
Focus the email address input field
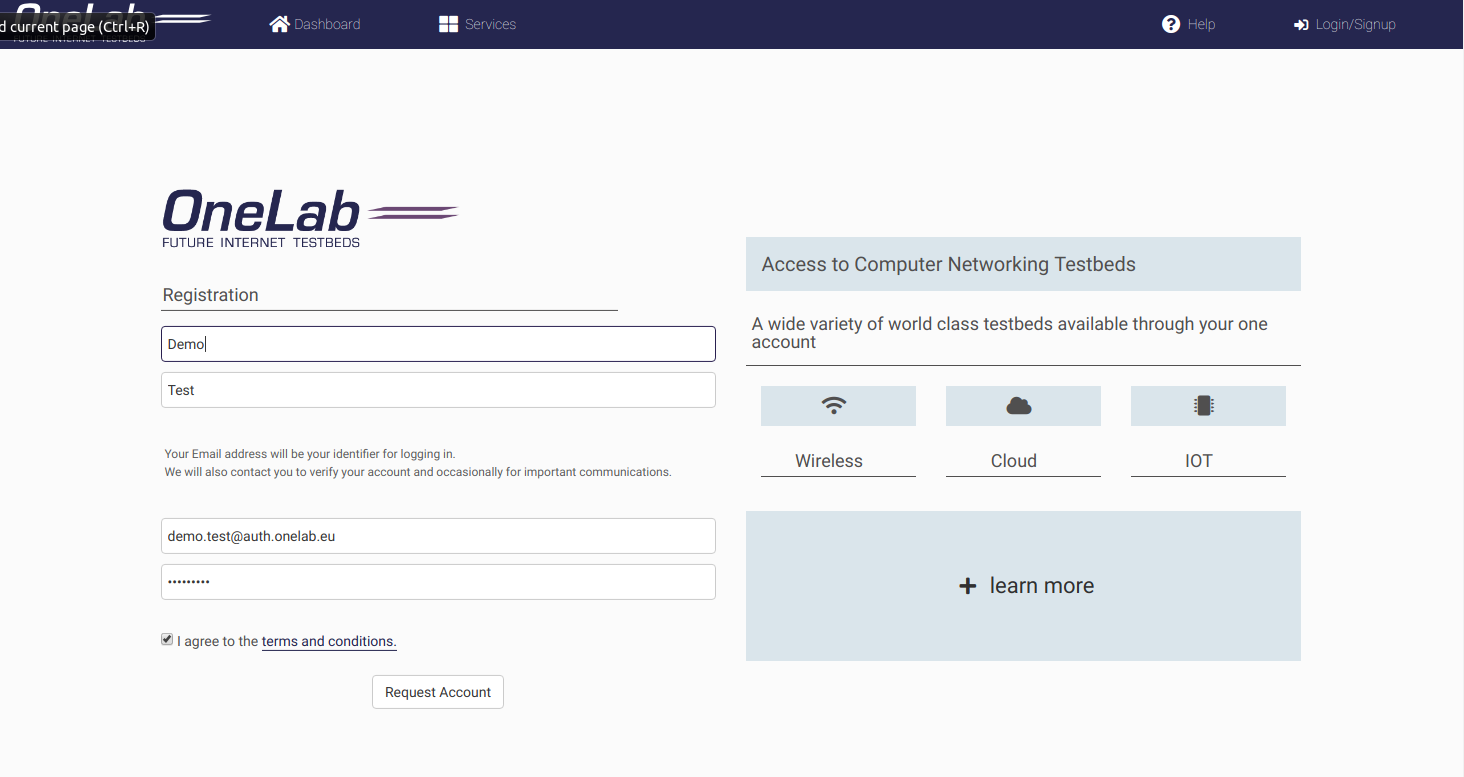click(x=438, y=536)
